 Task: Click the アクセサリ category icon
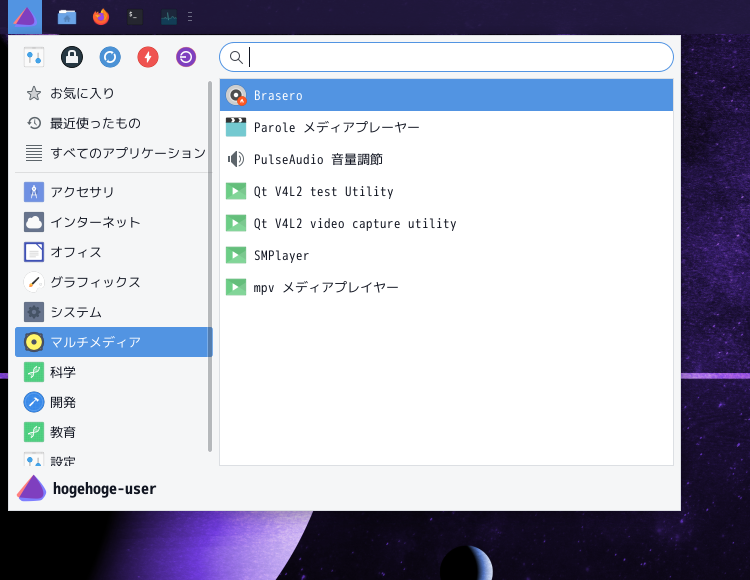point(34,192)
